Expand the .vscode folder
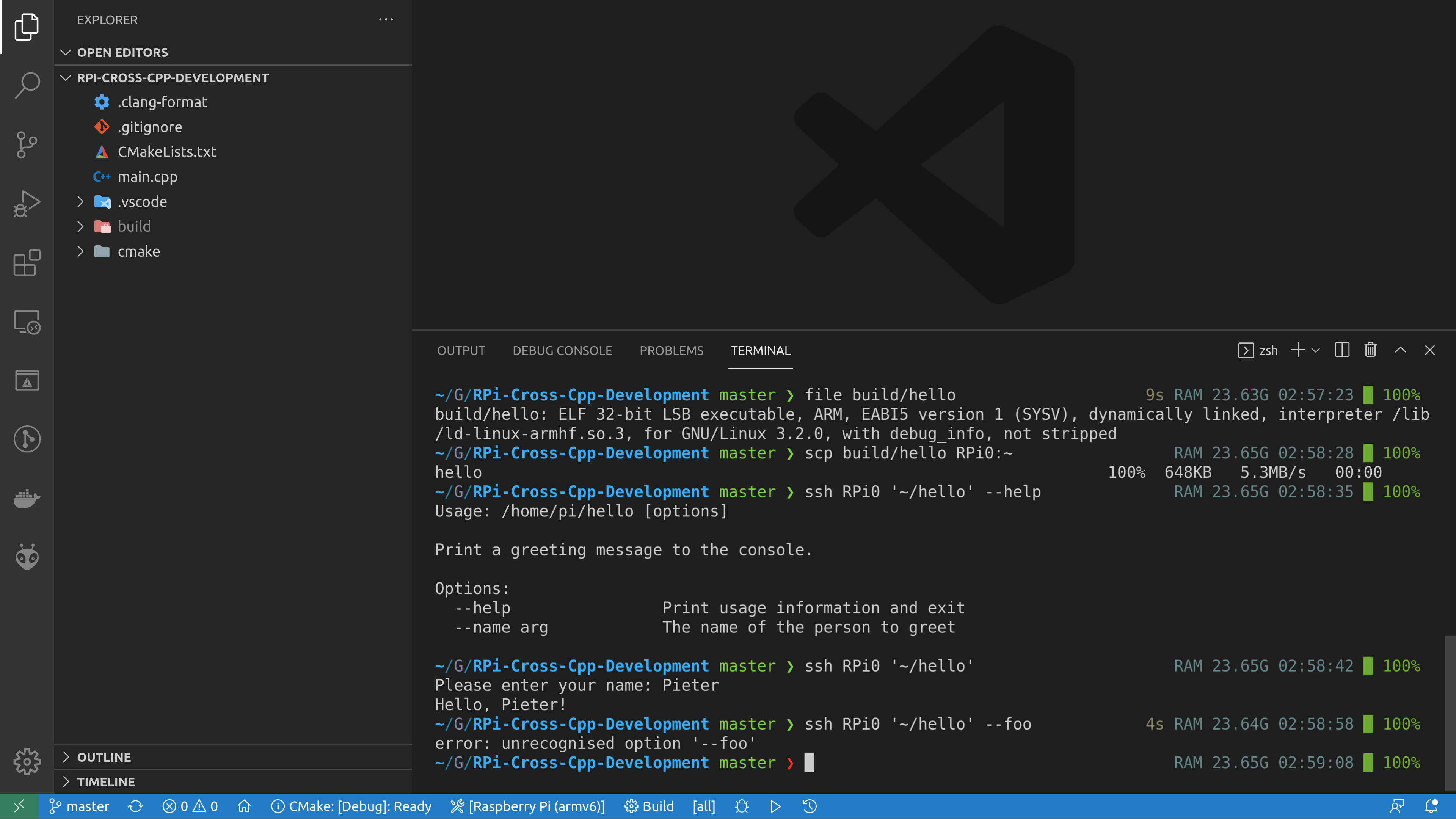 (x=233, y=202)
